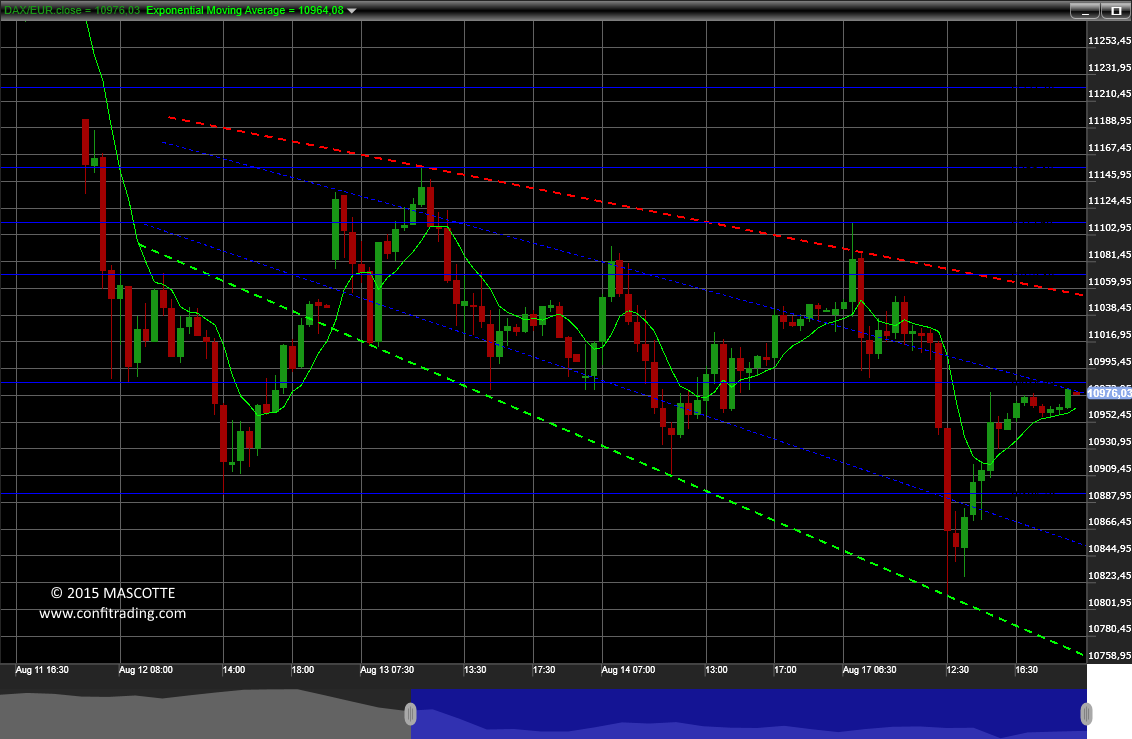Click the 13:30 time axis label
The height and width of the screenshot is (739, 1132).
click(475, 670)
